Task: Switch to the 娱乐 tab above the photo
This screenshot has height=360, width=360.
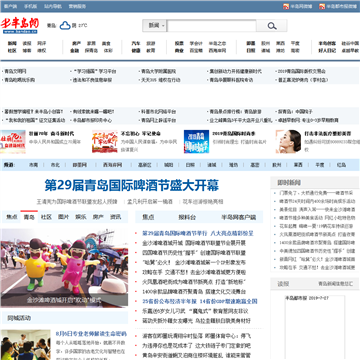Action: 81,217
